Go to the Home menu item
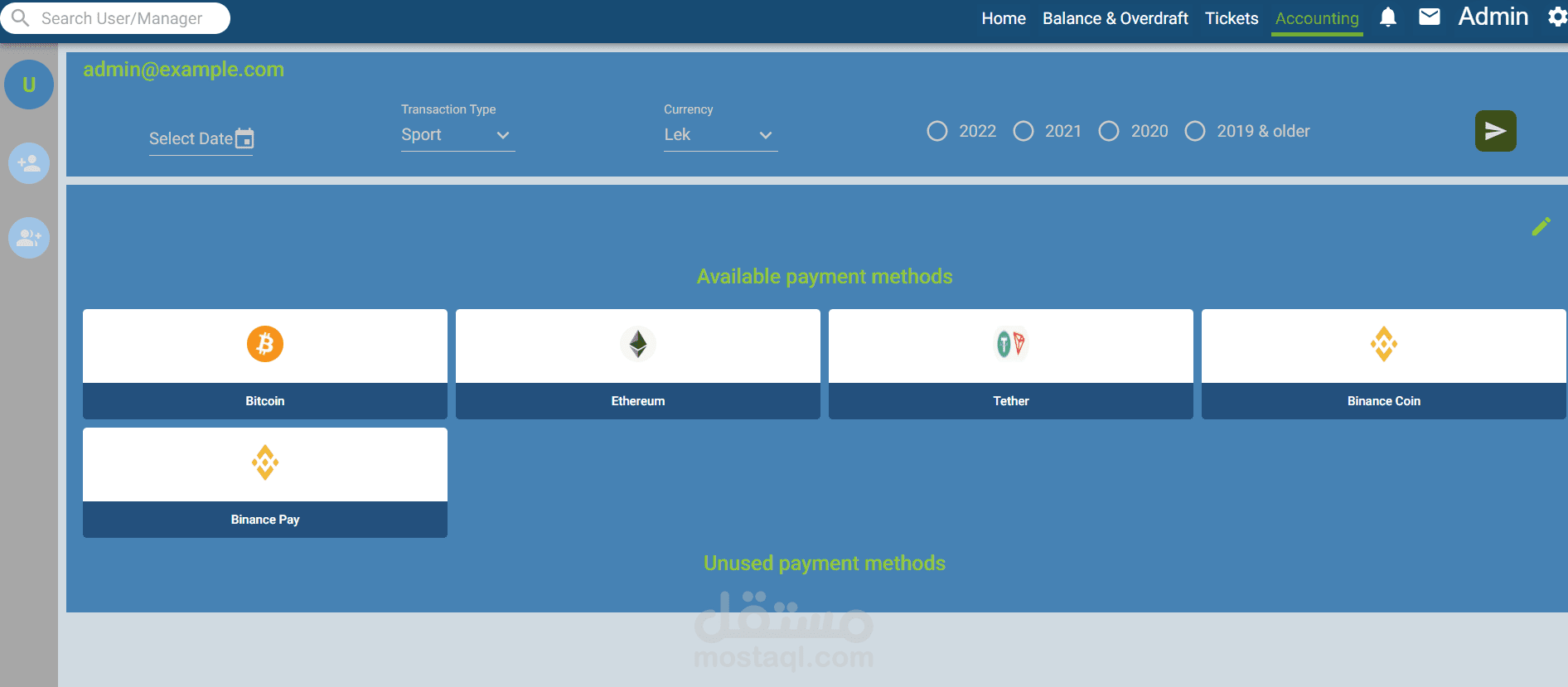 (x=1004, y=18)
